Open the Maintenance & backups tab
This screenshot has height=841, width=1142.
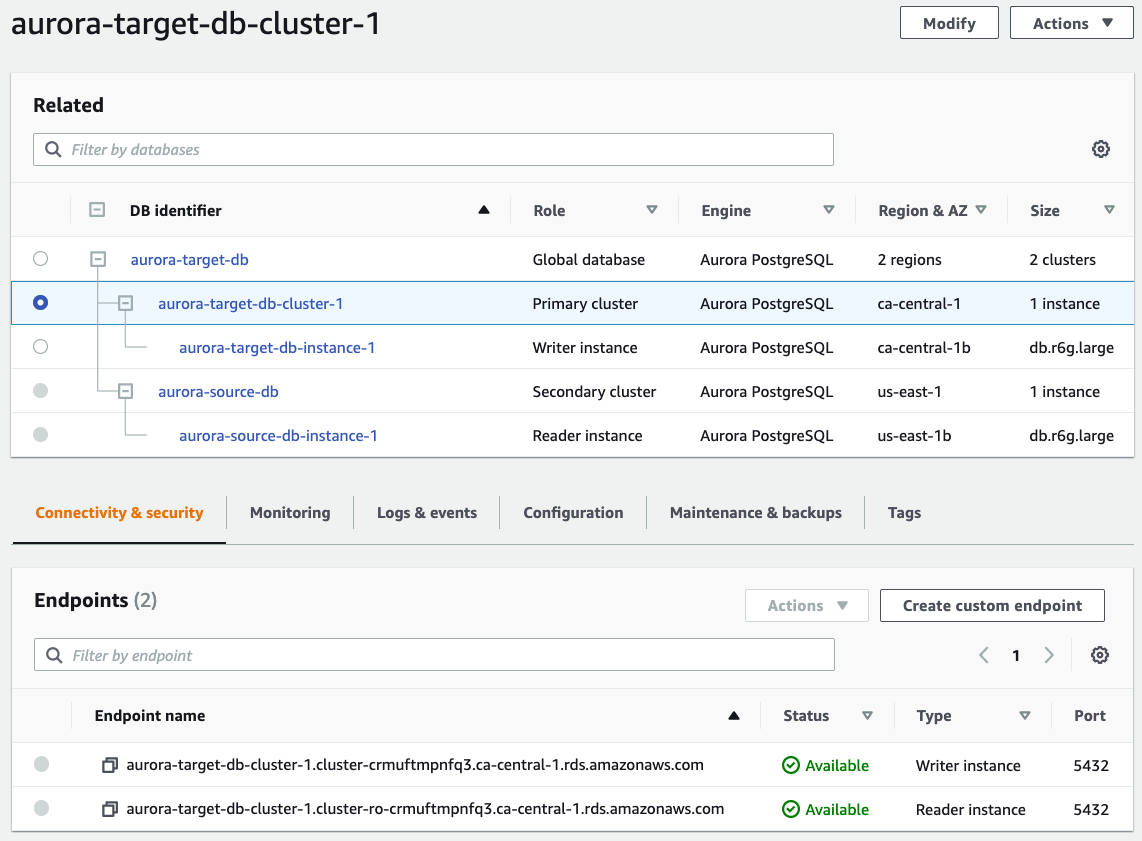[755, 513]
